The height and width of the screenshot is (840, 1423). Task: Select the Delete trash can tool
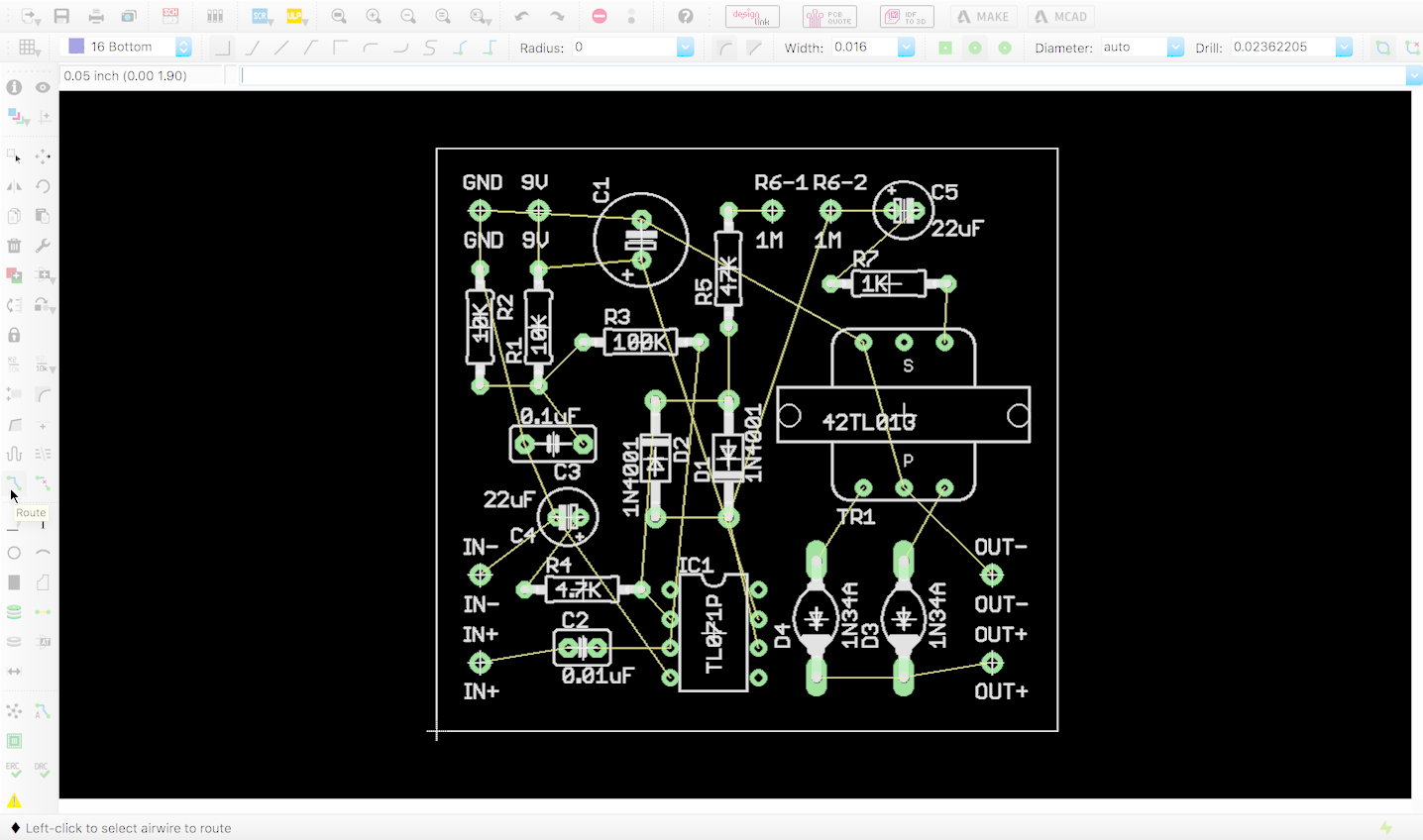click(14, 246)
